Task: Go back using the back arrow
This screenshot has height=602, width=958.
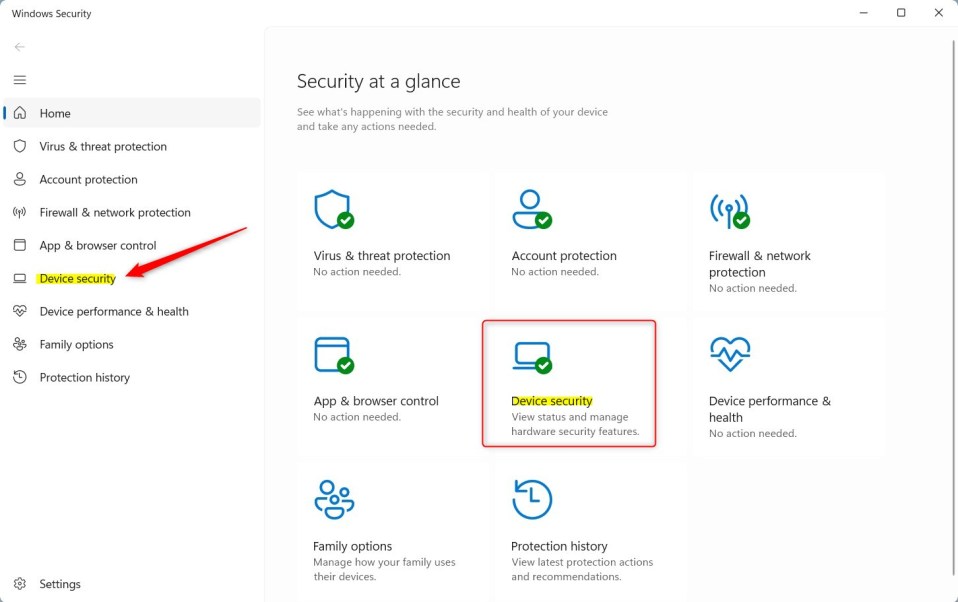Action: 20,47
